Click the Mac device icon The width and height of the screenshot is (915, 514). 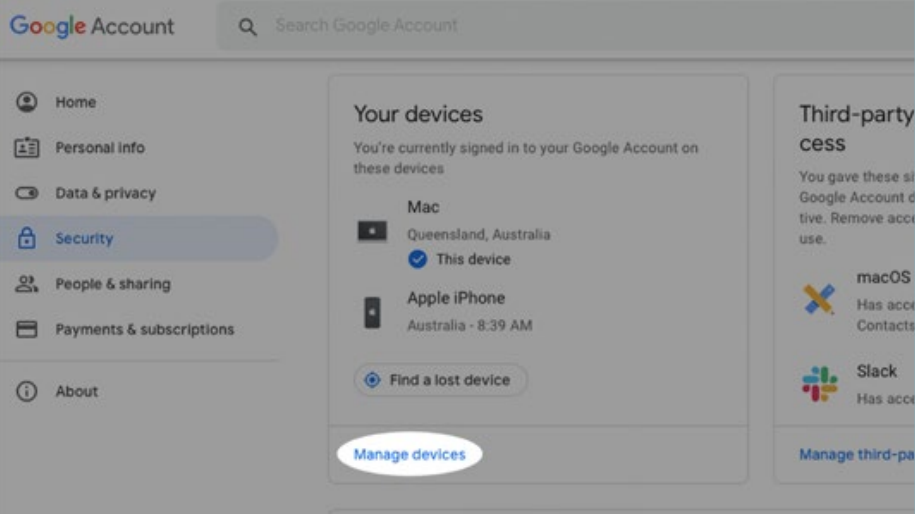[x=372, y=232]
